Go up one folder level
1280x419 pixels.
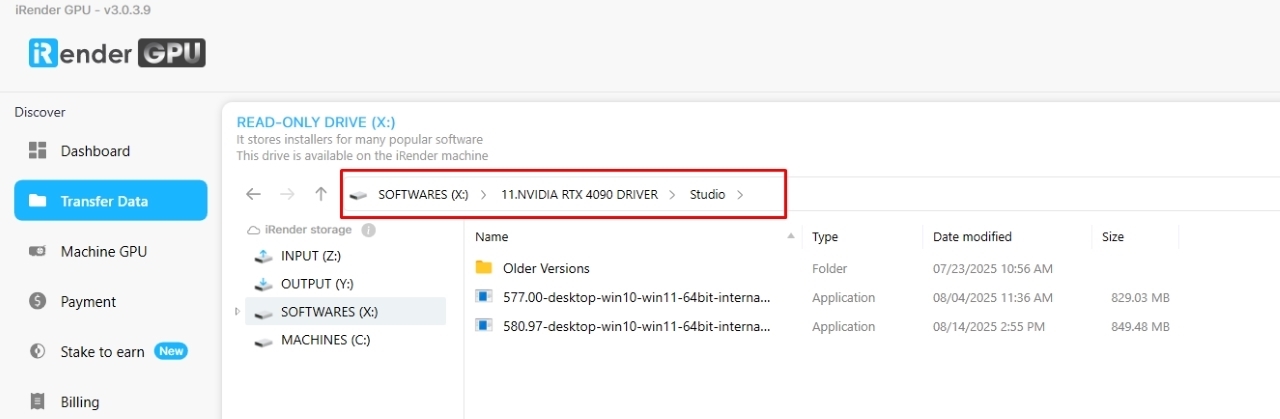pyautogui.click(x=320, y=194)
